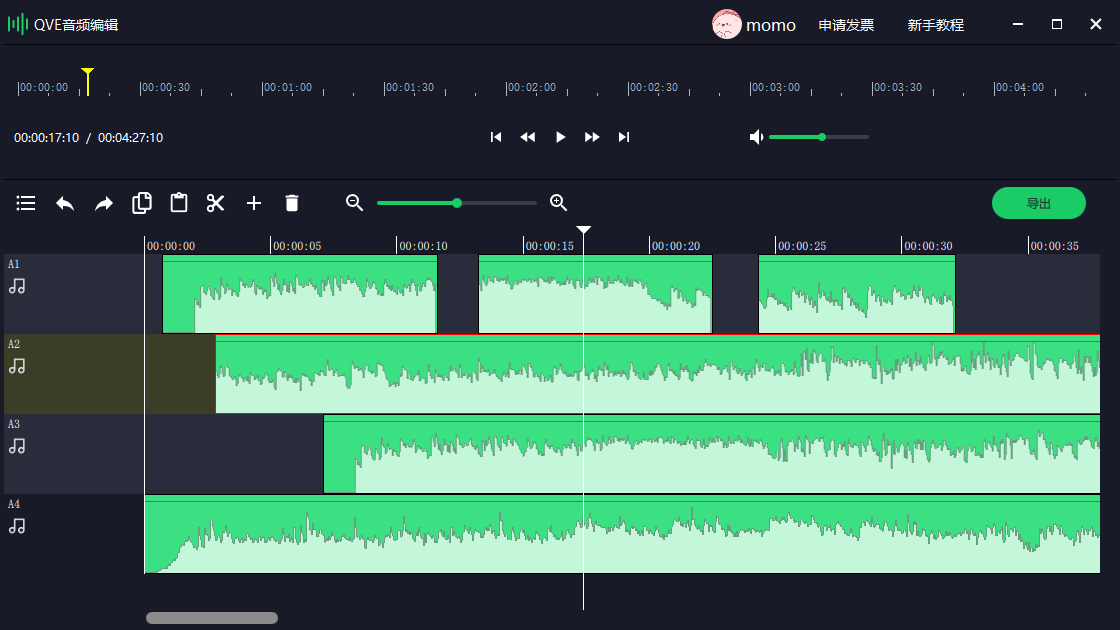The height and width of the screenshot is (630, 1120).
Task: Fast forward the playback
Action: click(592, 137)
